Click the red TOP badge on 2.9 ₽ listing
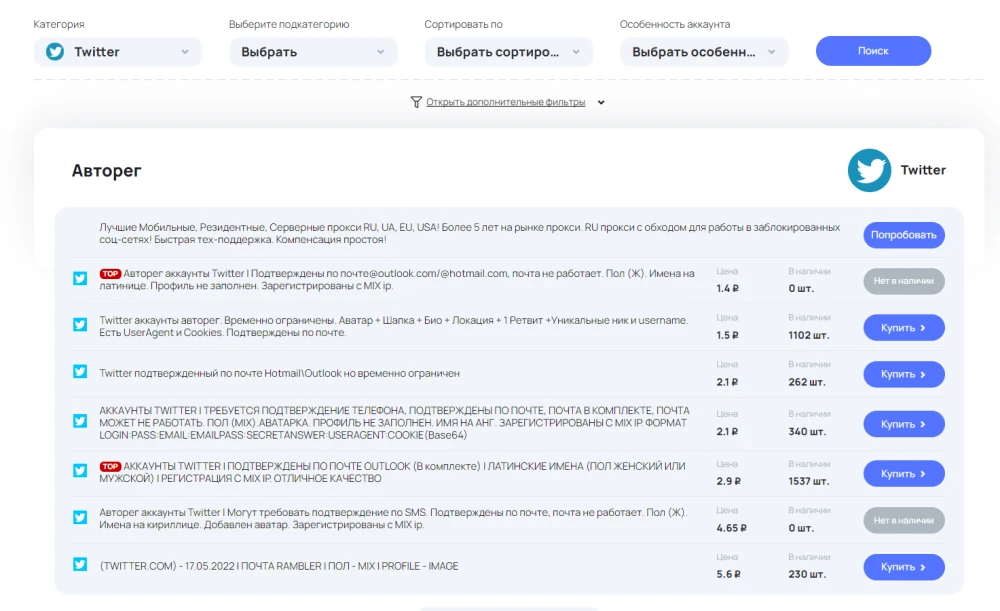1000x611 pixels. coord(110,466)
